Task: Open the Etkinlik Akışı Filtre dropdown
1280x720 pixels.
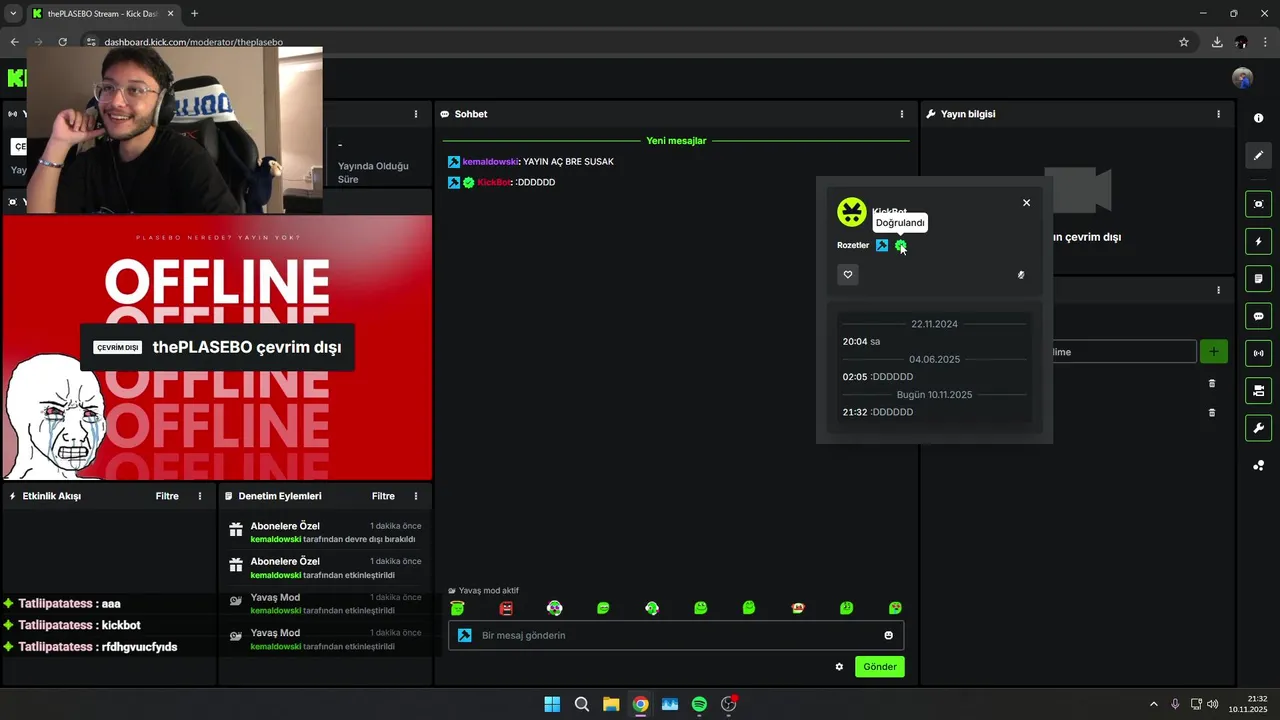Action: (x=167, y=496)
